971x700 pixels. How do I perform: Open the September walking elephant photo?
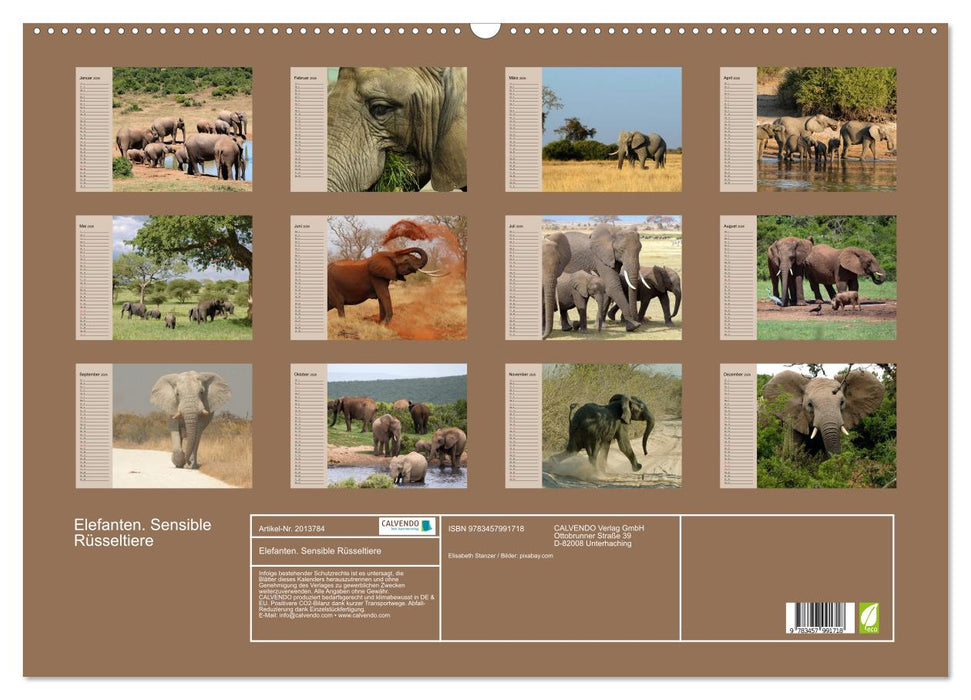click(182, 425)
